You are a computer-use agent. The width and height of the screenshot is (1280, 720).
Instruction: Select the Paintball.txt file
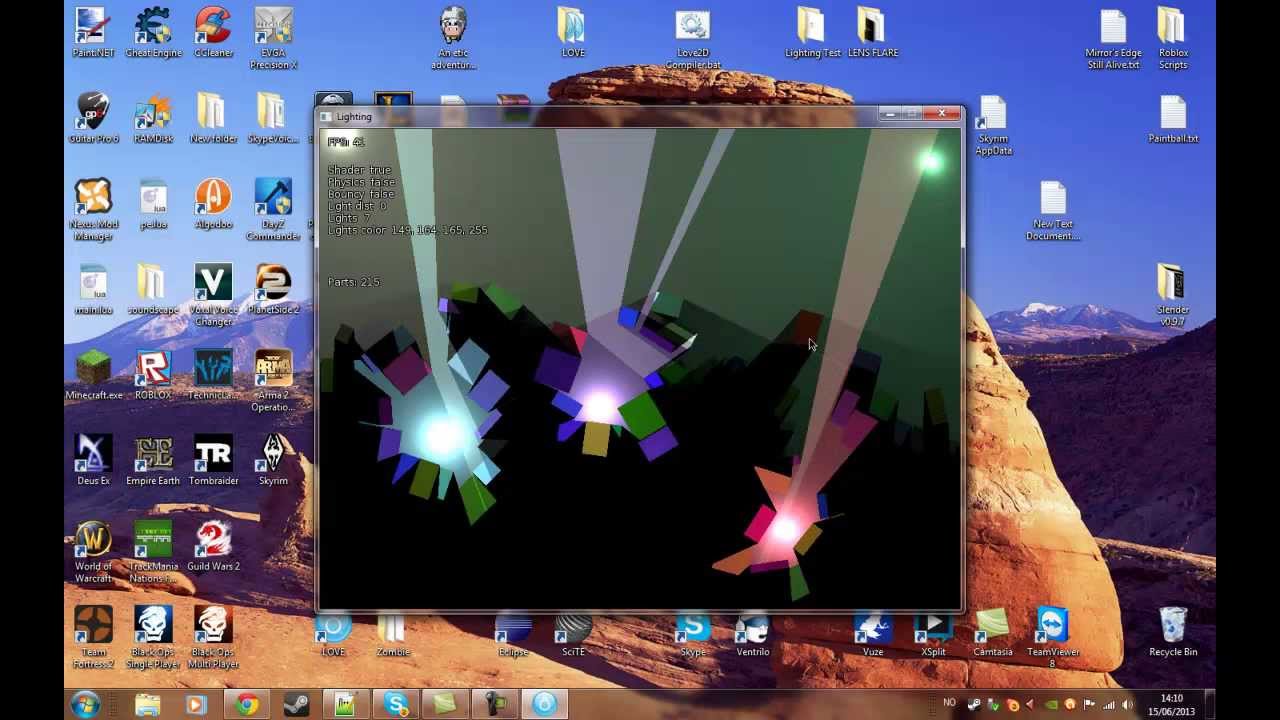tap(1173, 119)
